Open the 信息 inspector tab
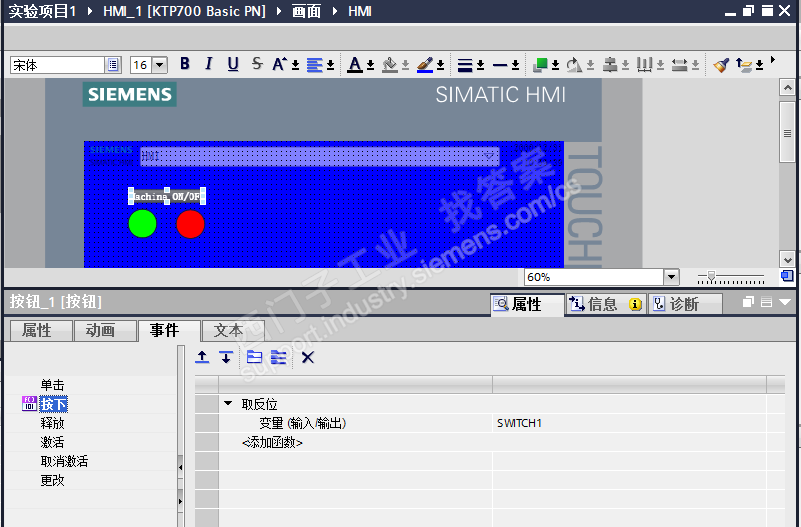This screenshot has width=801, height=527. pos(606,304)
